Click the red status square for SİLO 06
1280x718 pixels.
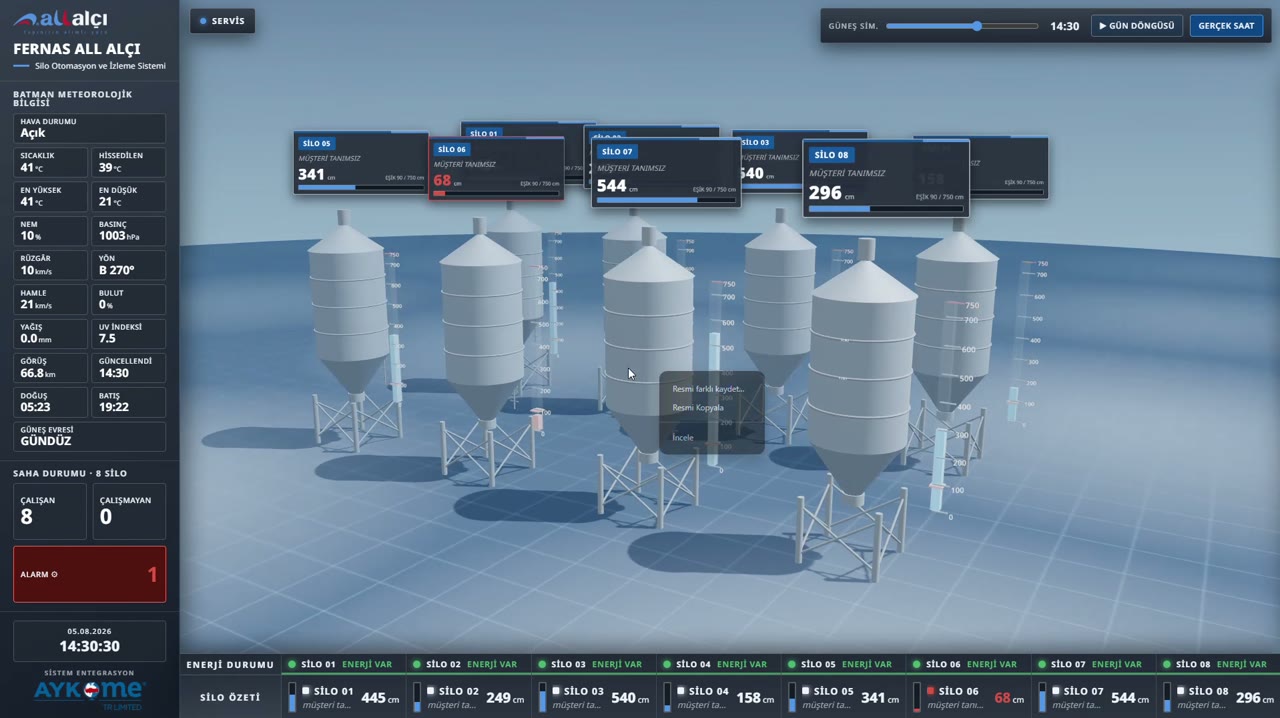[x=931, y=691]
